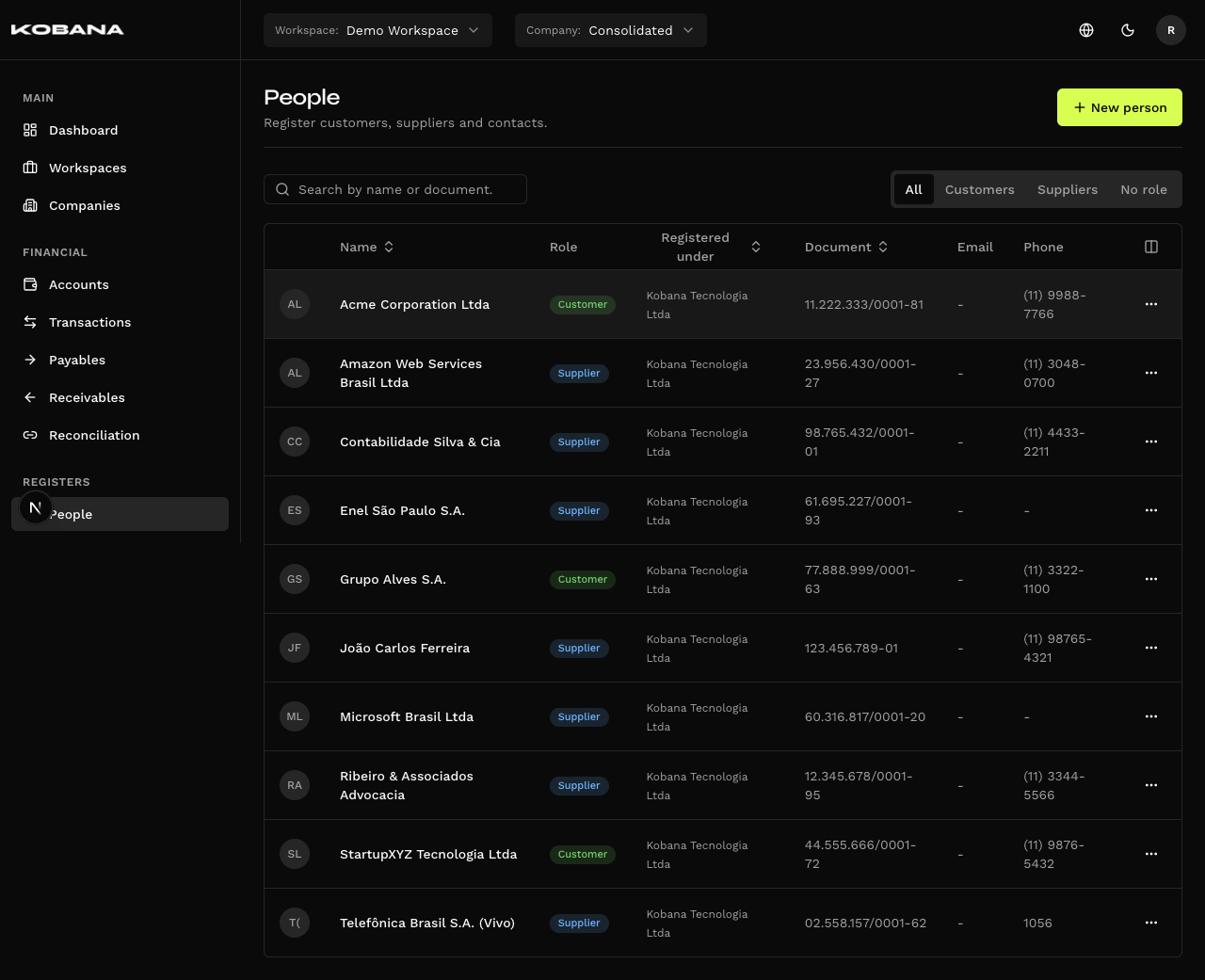Click the RA avatar of Ribeiro & Associados
This screenshot has width=1205, height=980.
(x=295, y=785)
